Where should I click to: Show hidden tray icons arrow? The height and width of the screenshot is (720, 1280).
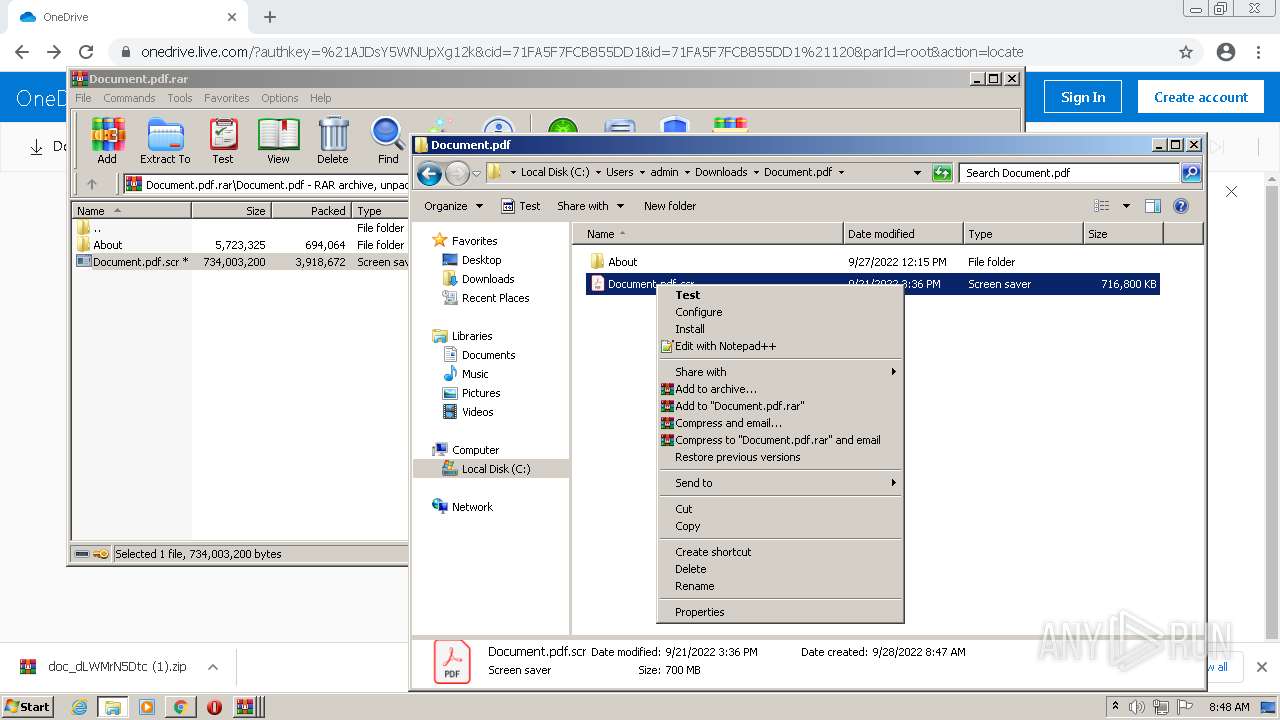(1115, 707)
